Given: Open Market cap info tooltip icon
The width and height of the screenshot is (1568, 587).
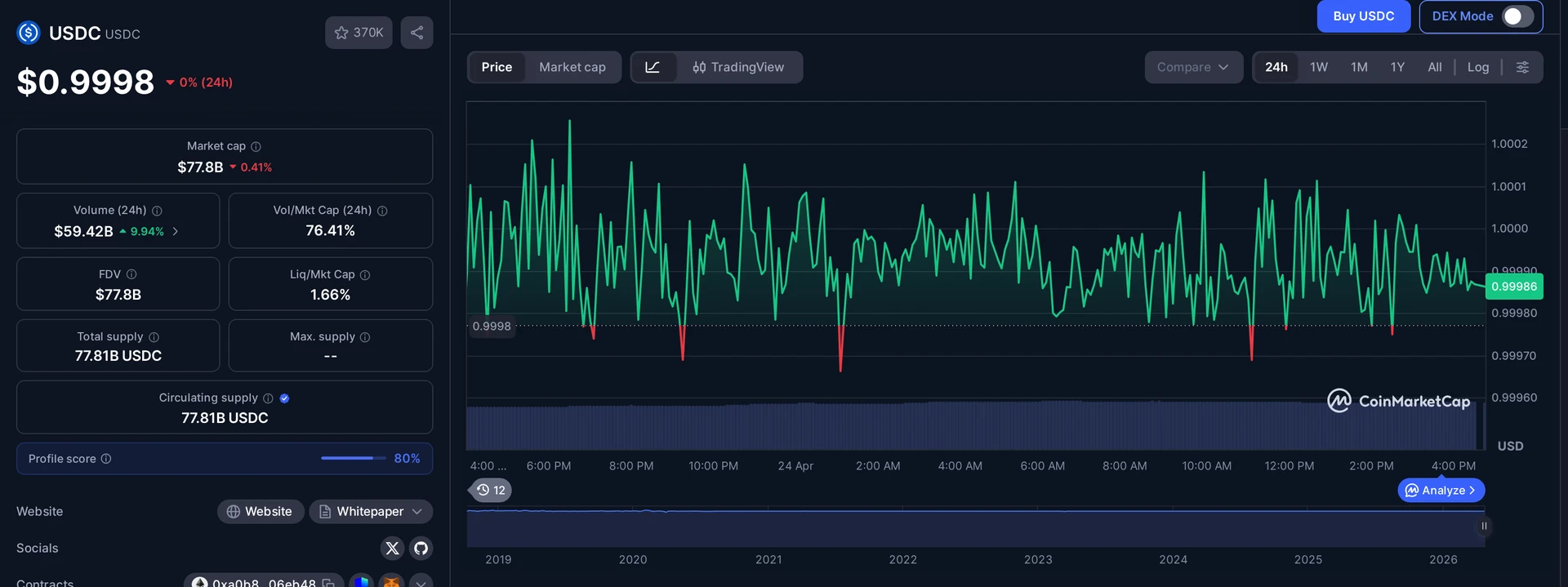Looking at the screenshot, I should pos(256,146).
